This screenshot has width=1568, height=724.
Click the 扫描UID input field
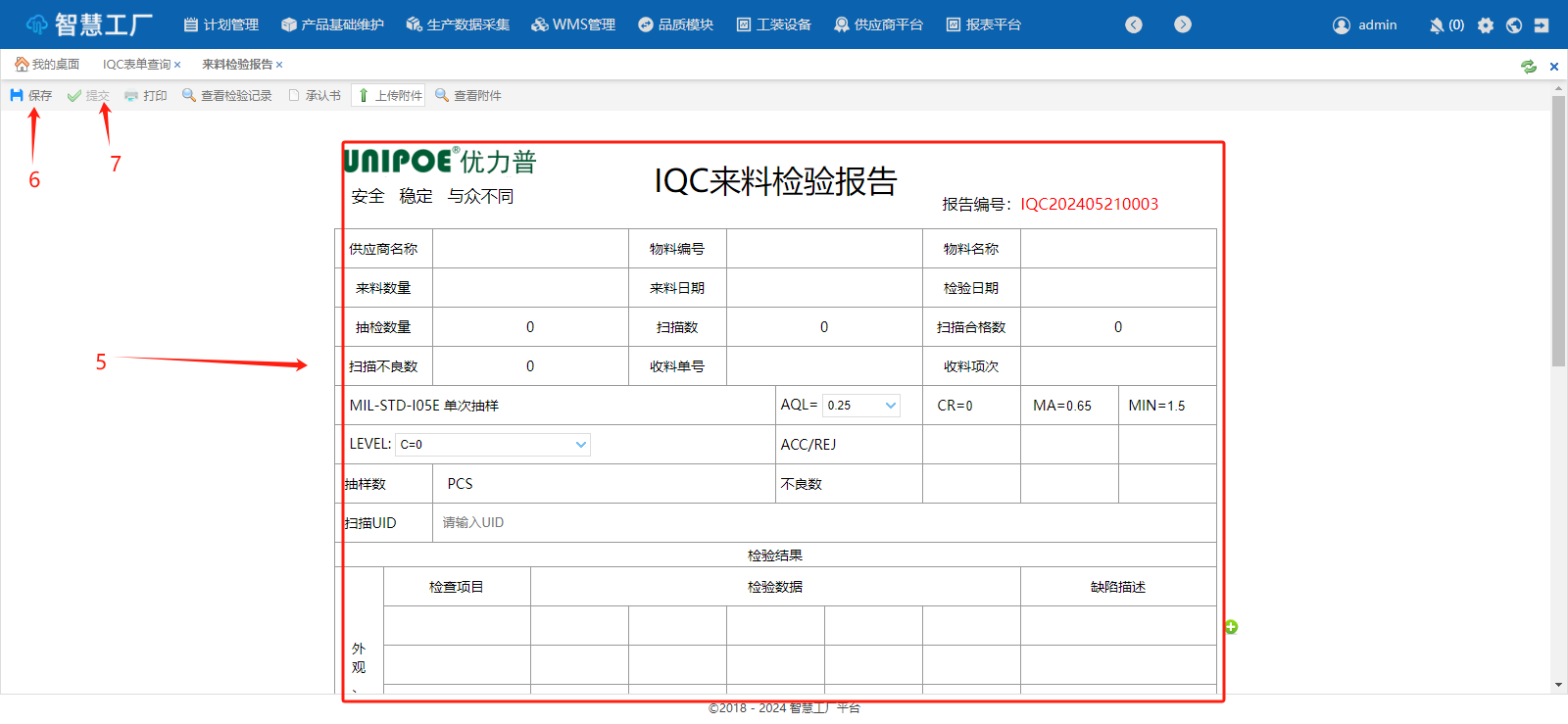click(823, 523)
